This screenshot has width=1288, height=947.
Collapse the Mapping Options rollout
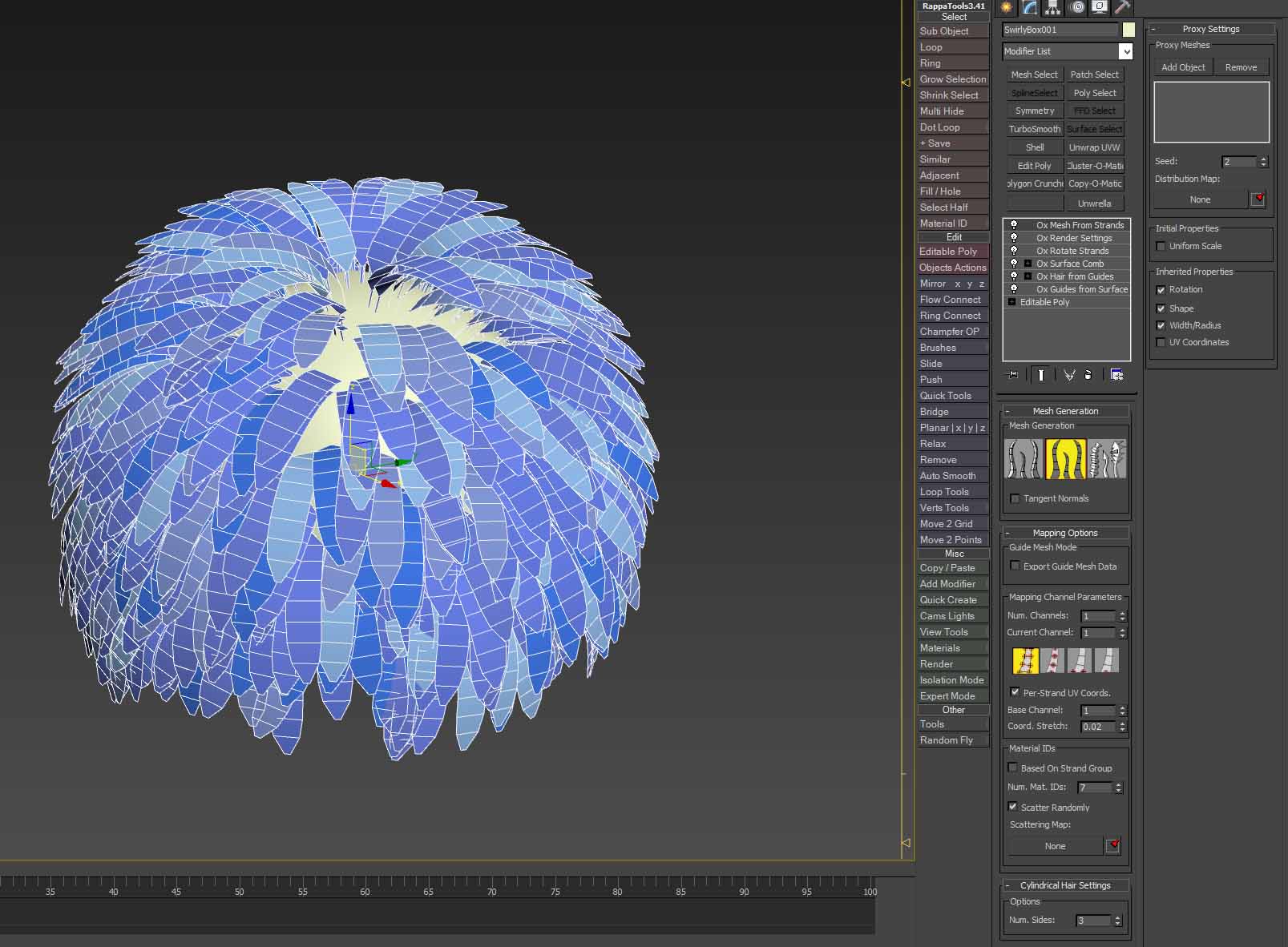tap(1065, 533)
